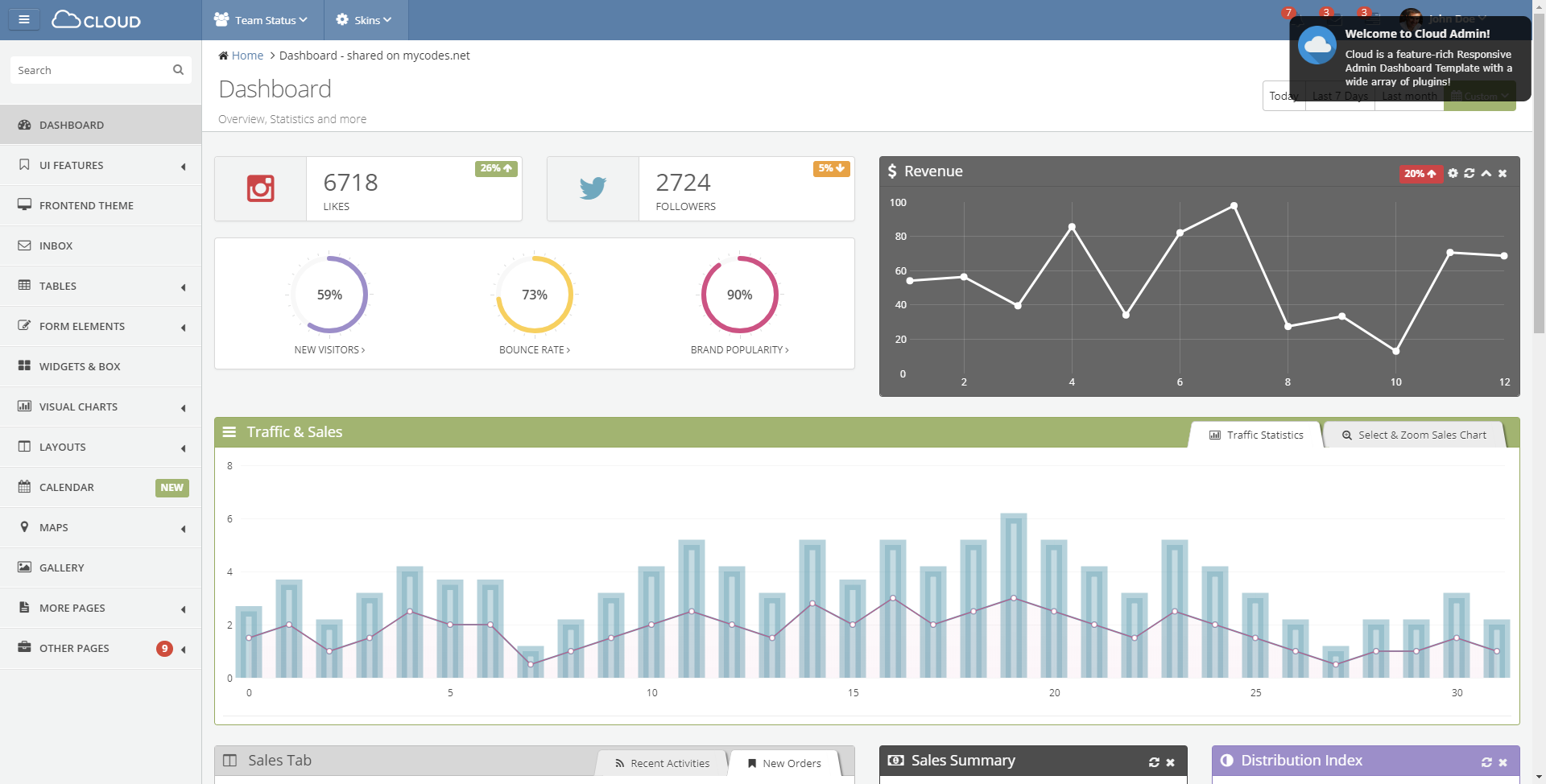The image size is (1546, 784).
Task: Click the Maps pin icon in sidebar
Action: click(24, 526)
